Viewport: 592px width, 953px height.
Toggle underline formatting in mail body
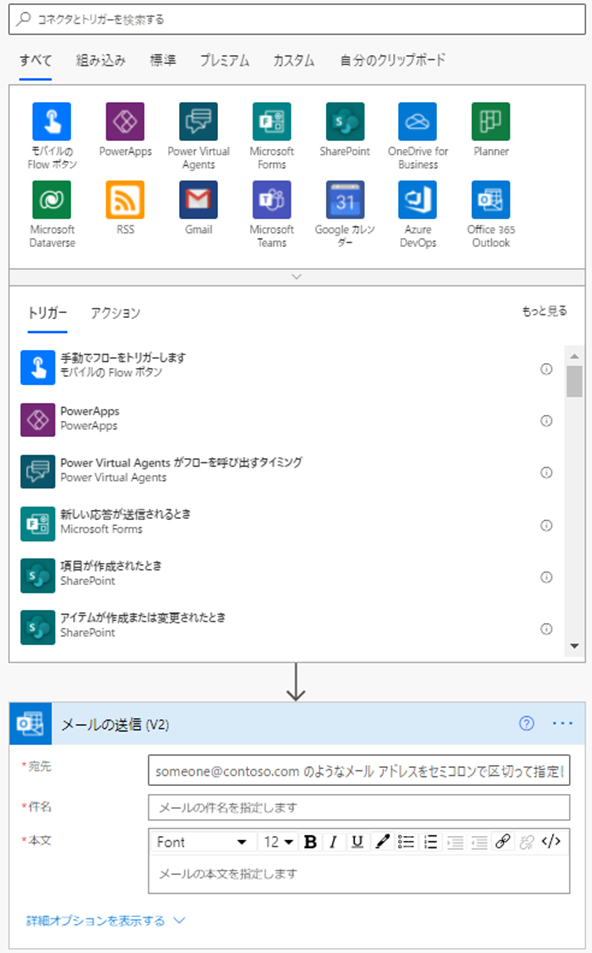[x=357, y=842]
